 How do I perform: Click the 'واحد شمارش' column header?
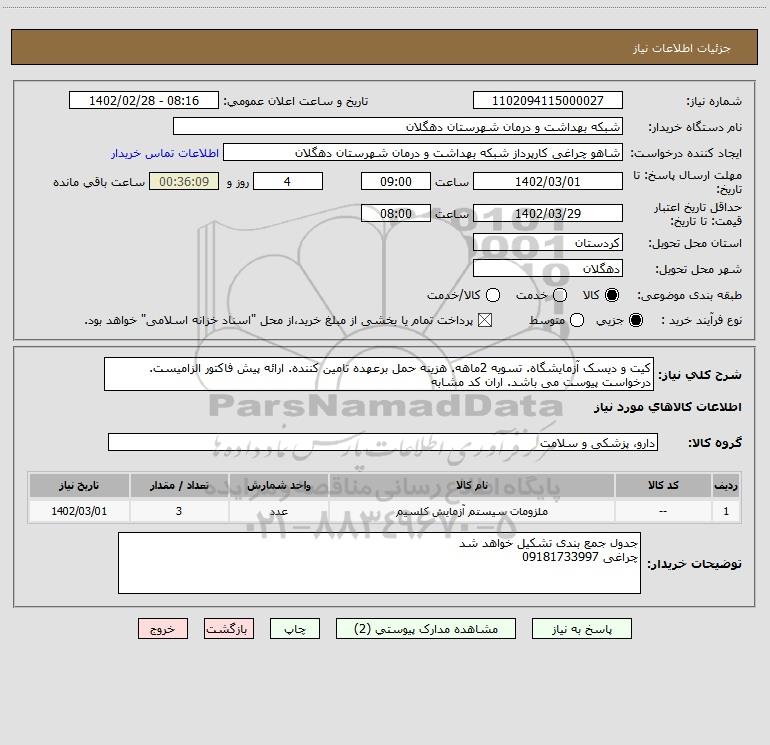[x=278, y=485]
